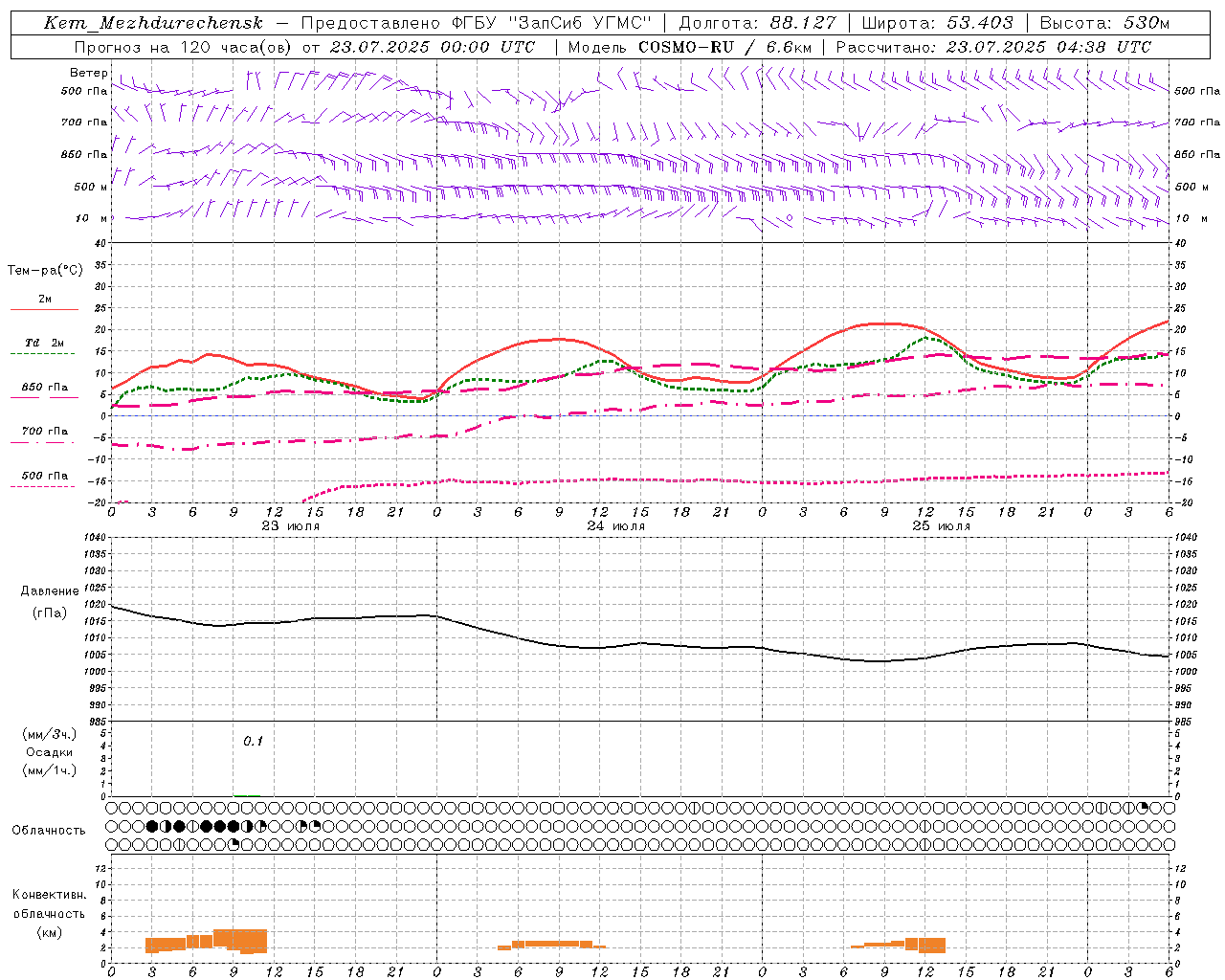The width and height of the screenshot is (1225, 980).
Task: Click the '2м' temperature legend entry
Action: click(45, 299)
